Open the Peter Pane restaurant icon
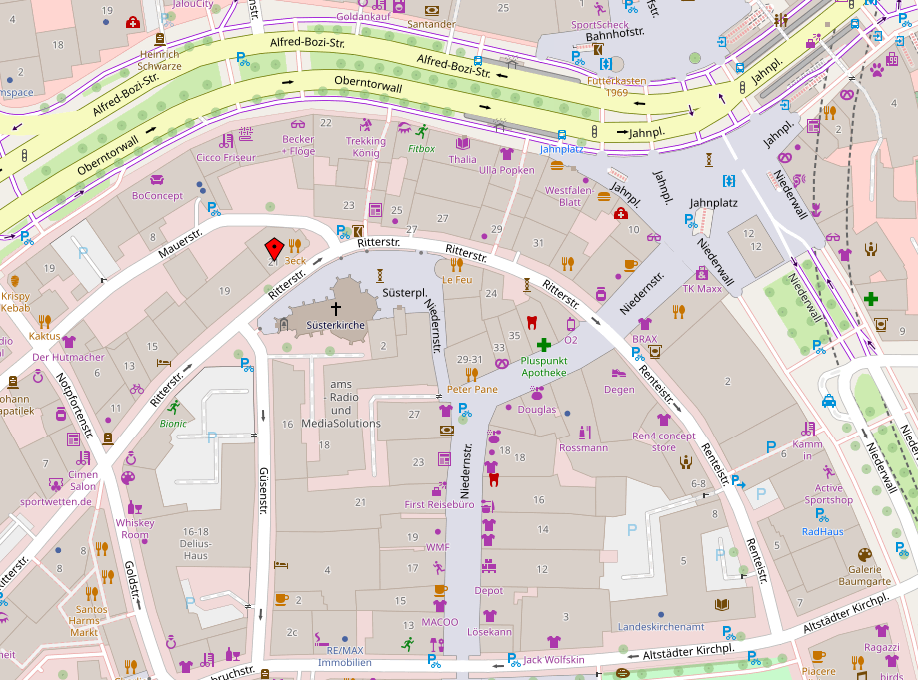The image size is (918, 680). pyautogui.click(x=472, y=374)
